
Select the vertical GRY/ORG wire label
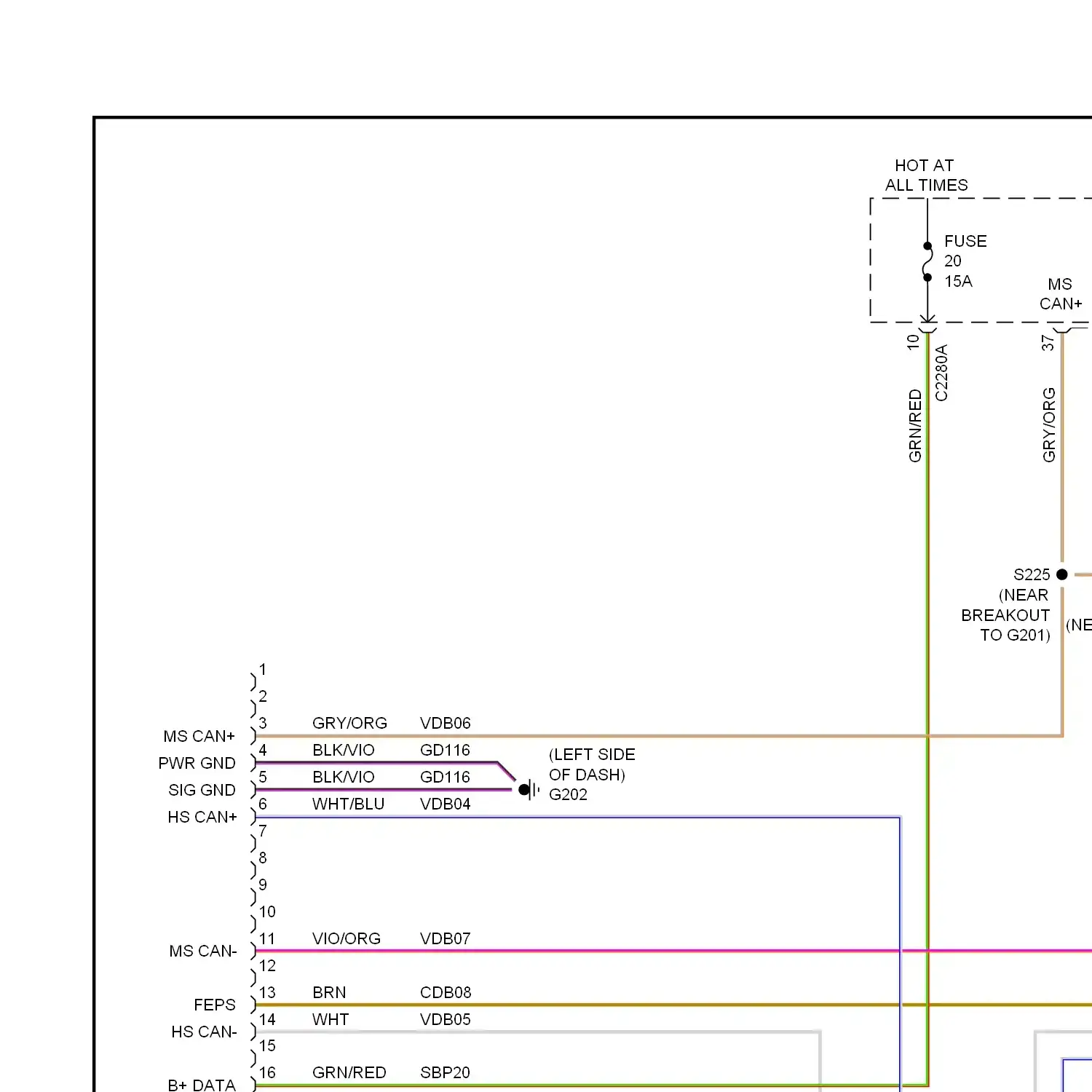click(1049, 425)
